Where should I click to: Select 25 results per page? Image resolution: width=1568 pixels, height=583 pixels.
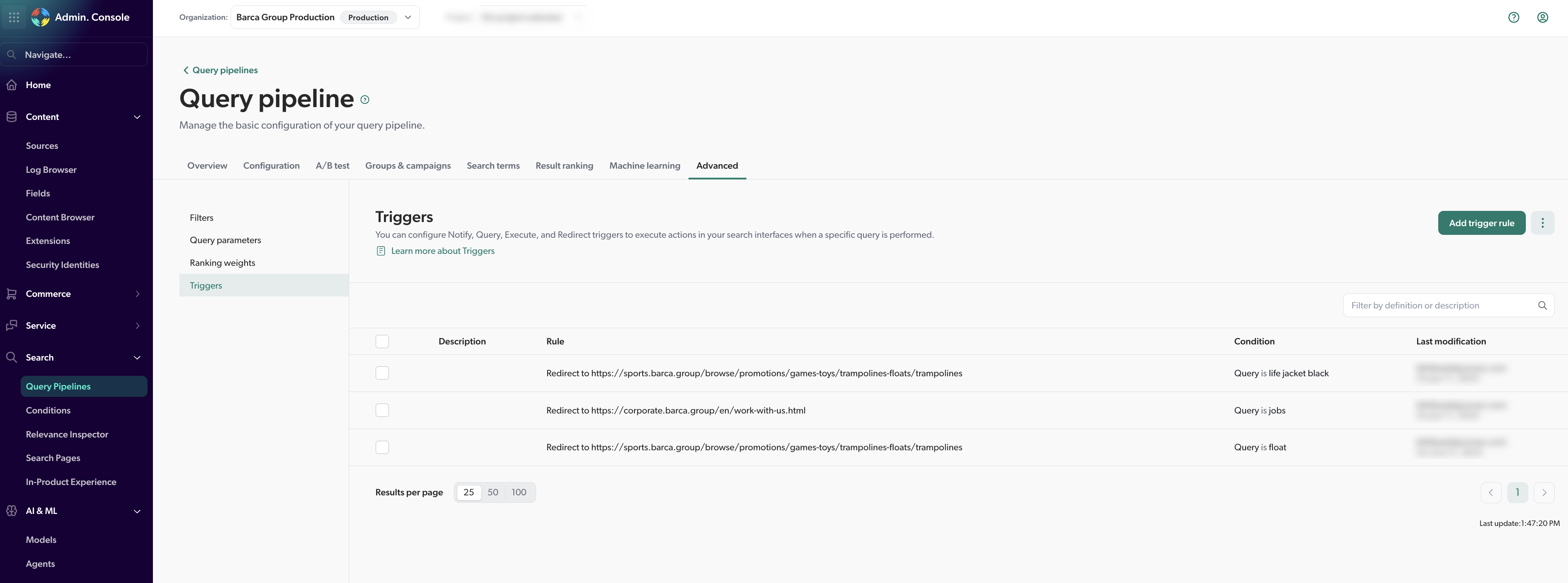click(469, 492)
